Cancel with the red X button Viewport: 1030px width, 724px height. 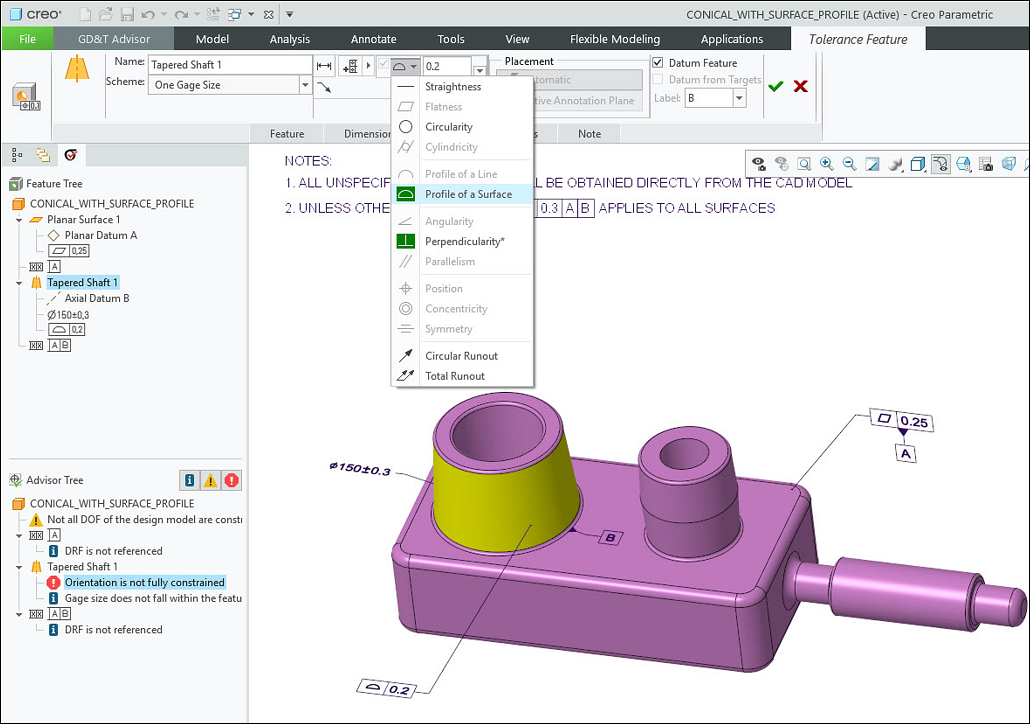[x=801, y=86]
